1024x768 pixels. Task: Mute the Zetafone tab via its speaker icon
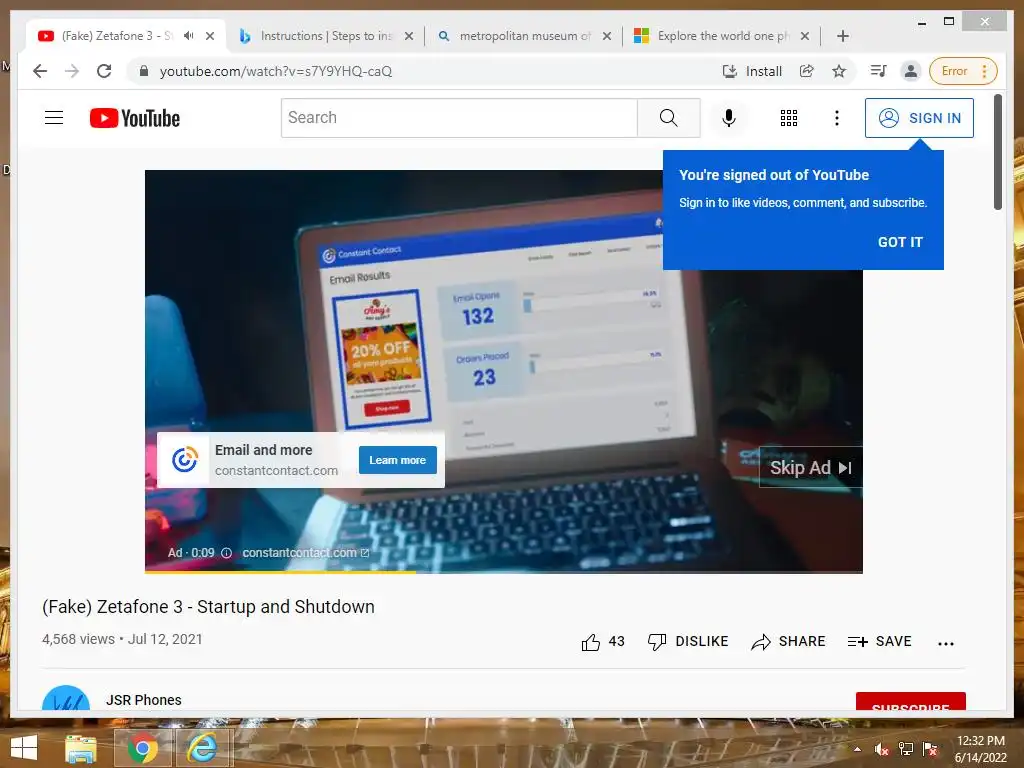[189, 36]
